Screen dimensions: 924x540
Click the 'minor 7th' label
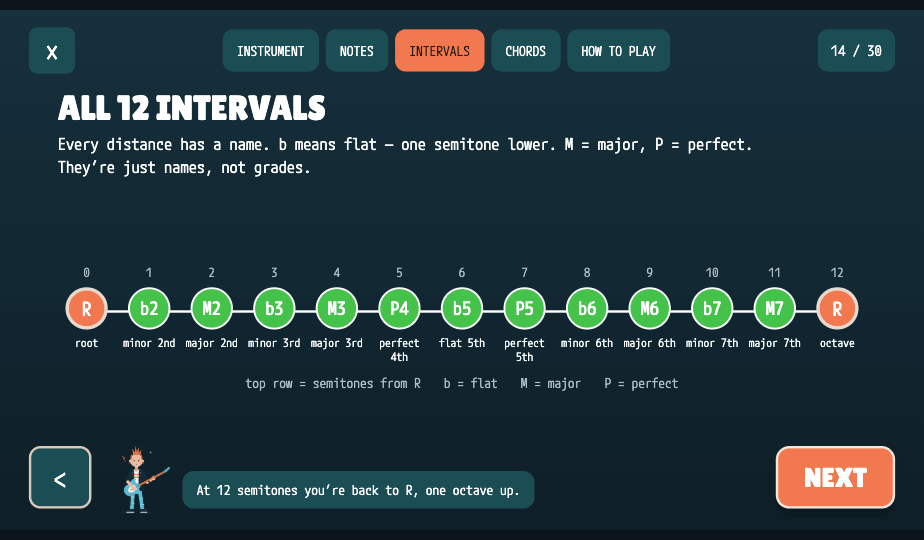(712, 343)
